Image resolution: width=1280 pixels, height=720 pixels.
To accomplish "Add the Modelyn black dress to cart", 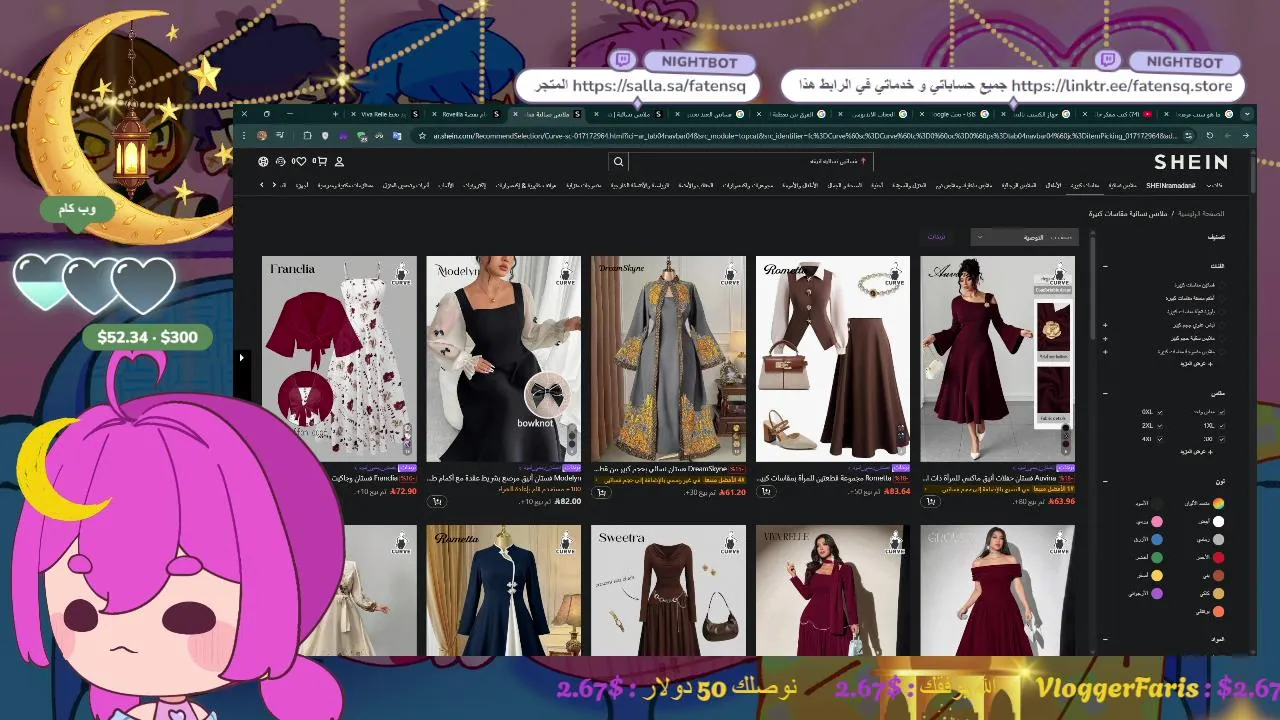I will click(438, 501).
